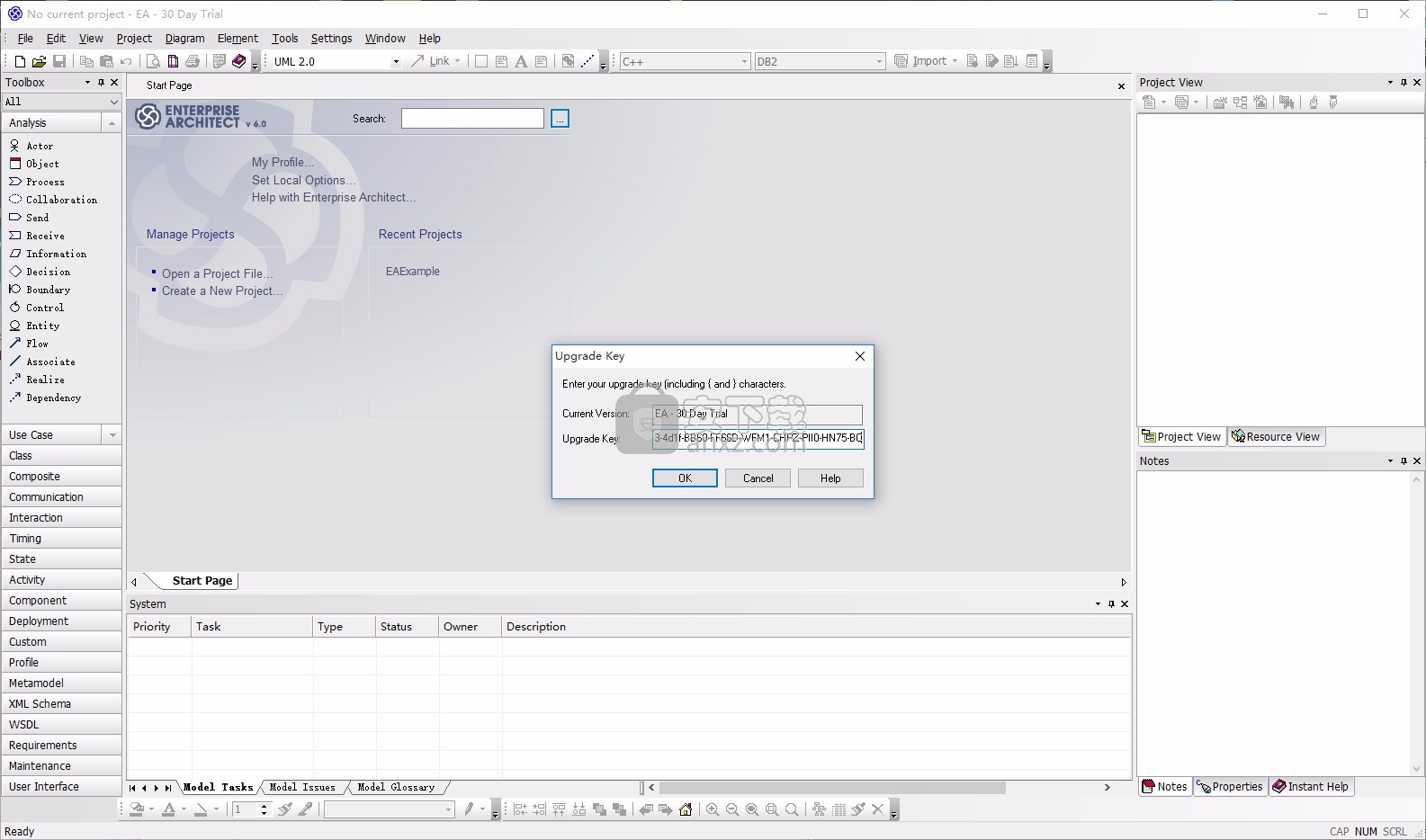This screenshot has height=840, width=1426.
Task: Pin the Toolbox panel
Action: 101,83
